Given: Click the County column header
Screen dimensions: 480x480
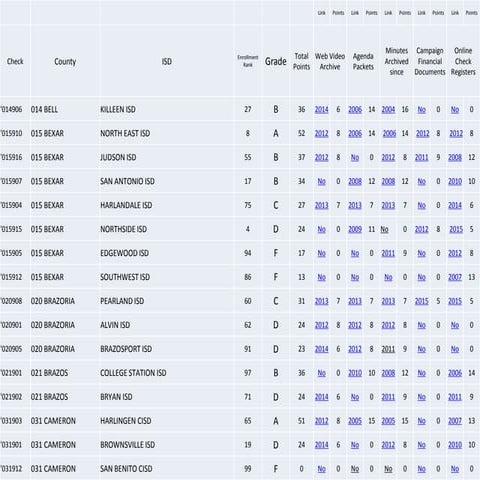Looking at the screenshot, I should (x=65, y=62).
